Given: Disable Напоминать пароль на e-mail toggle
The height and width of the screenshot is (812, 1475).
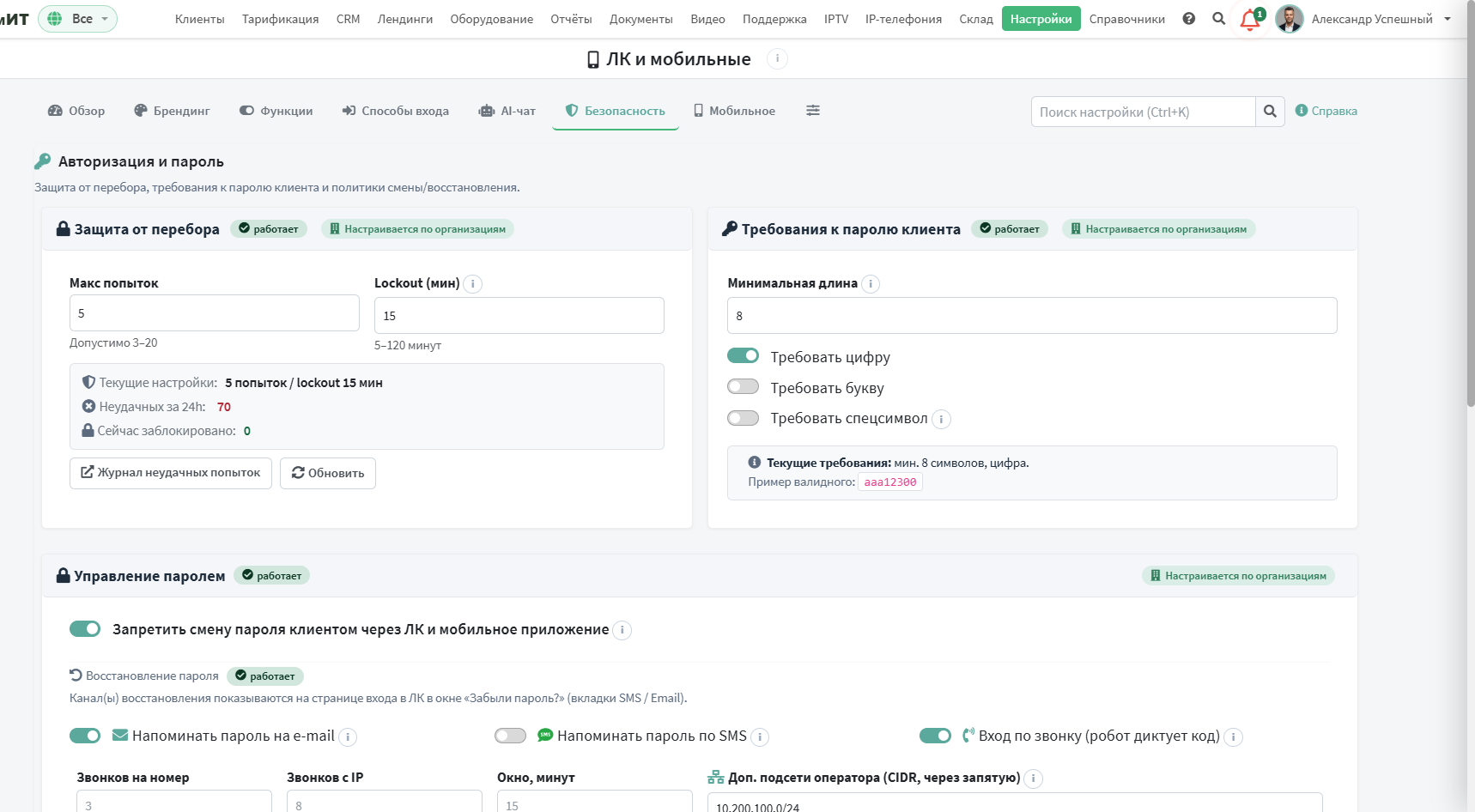Looking at the screenshot, I should pos(85,736).
